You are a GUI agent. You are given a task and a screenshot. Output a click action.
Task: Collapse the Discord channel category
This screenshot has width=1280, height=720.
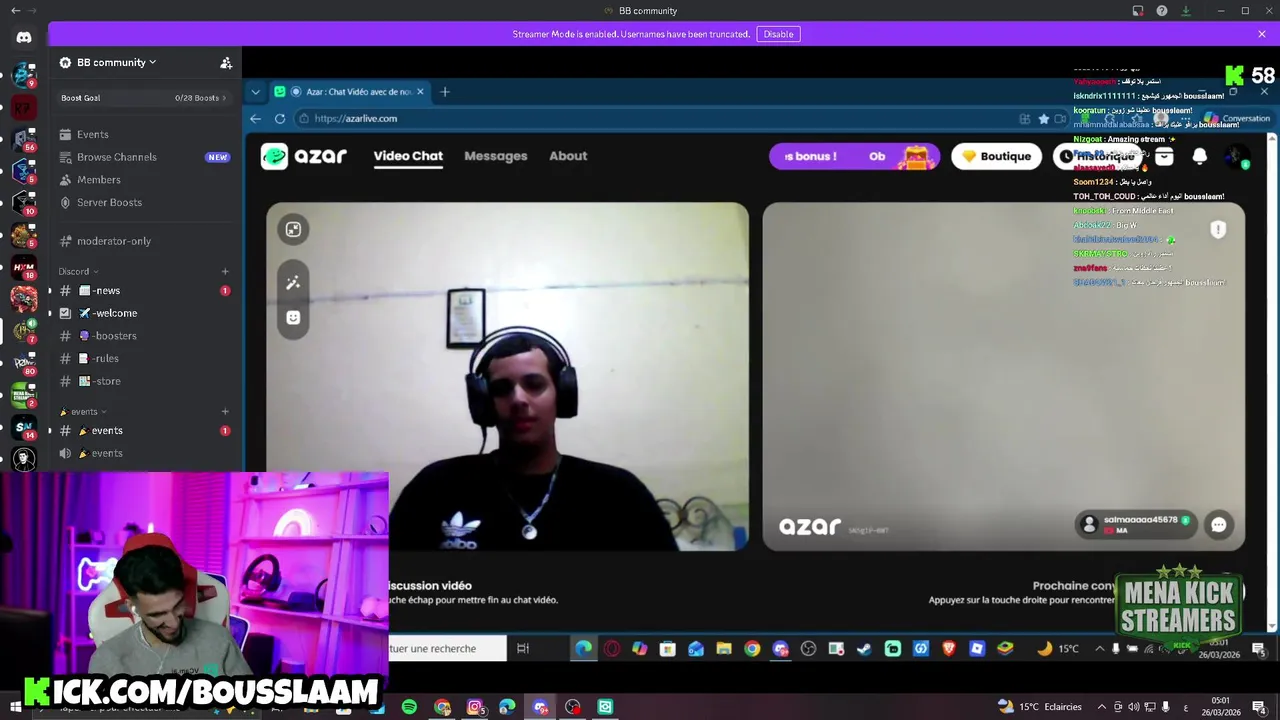(x=78, y=271)
